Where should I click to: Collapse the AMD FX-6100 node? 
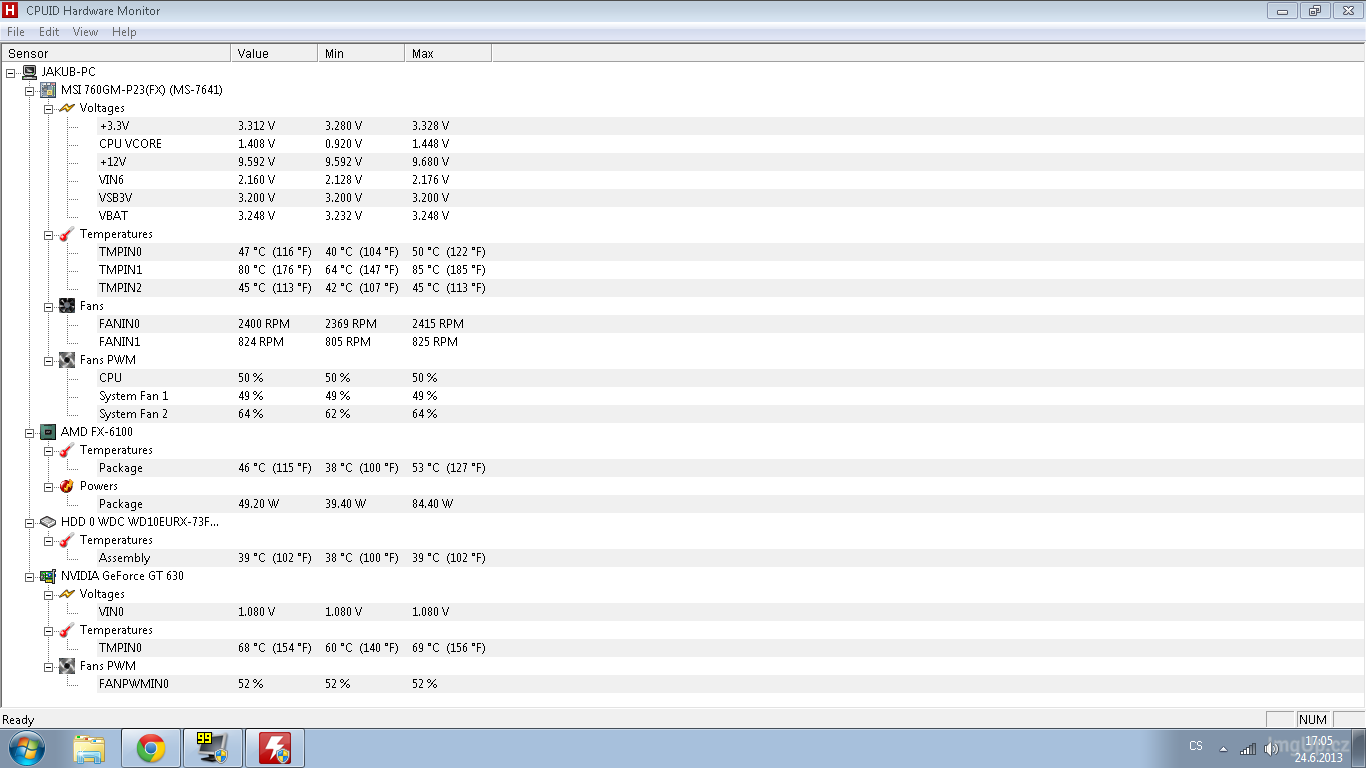click(x=29, y=432)
